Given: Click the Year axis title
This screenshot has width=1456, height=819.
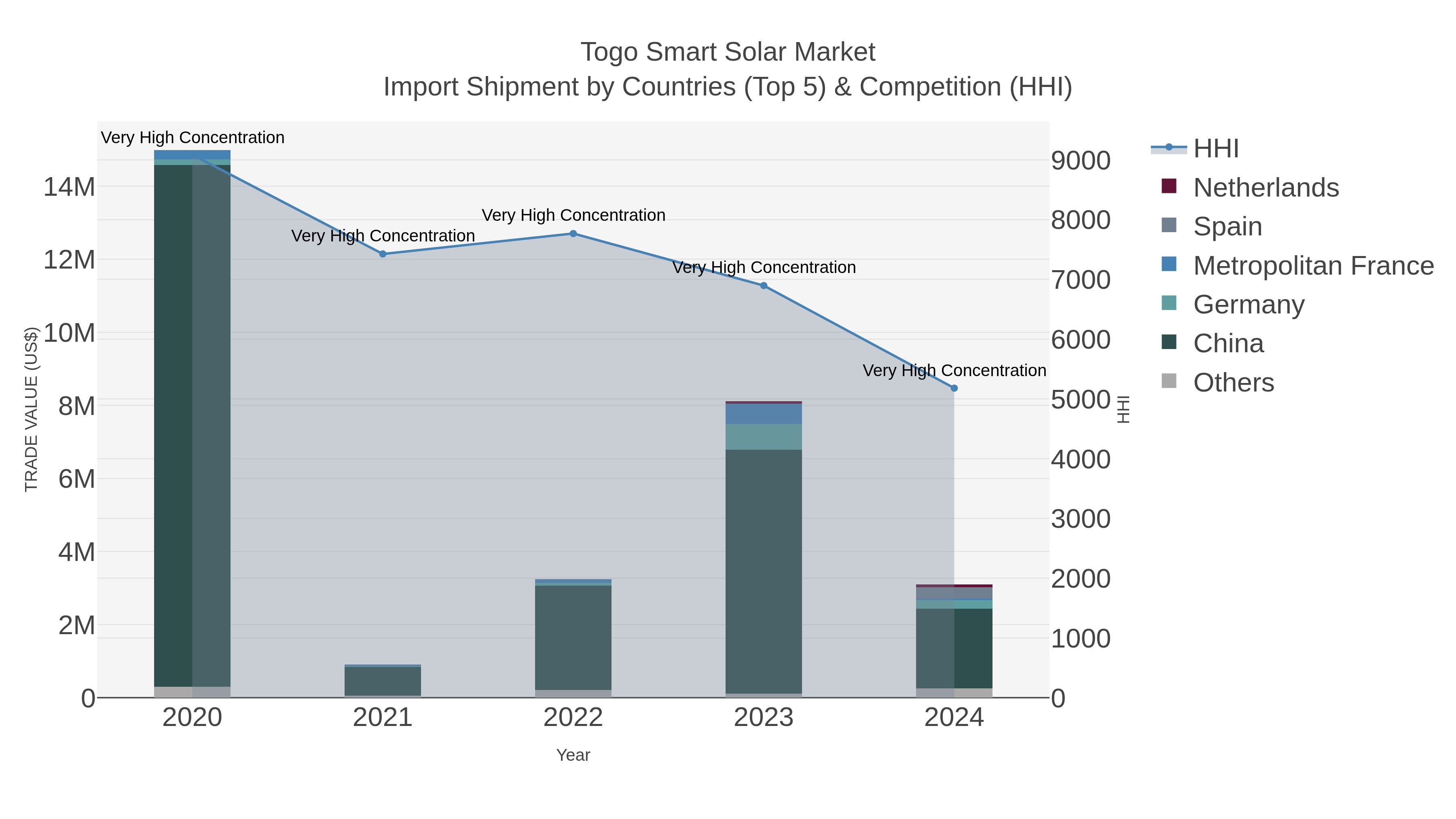Looking at the screenshot, I should (573, 755).
